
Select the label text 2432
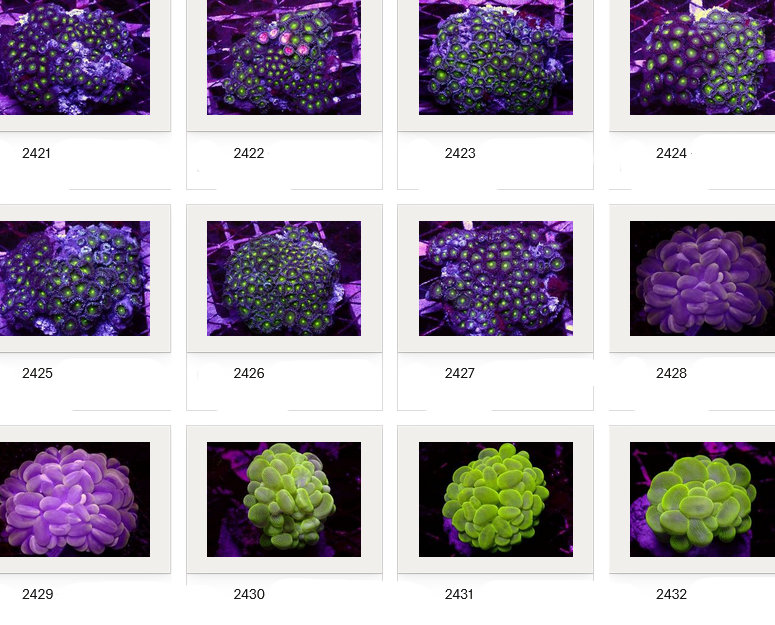pyautogui.click(x=671, y=594)
